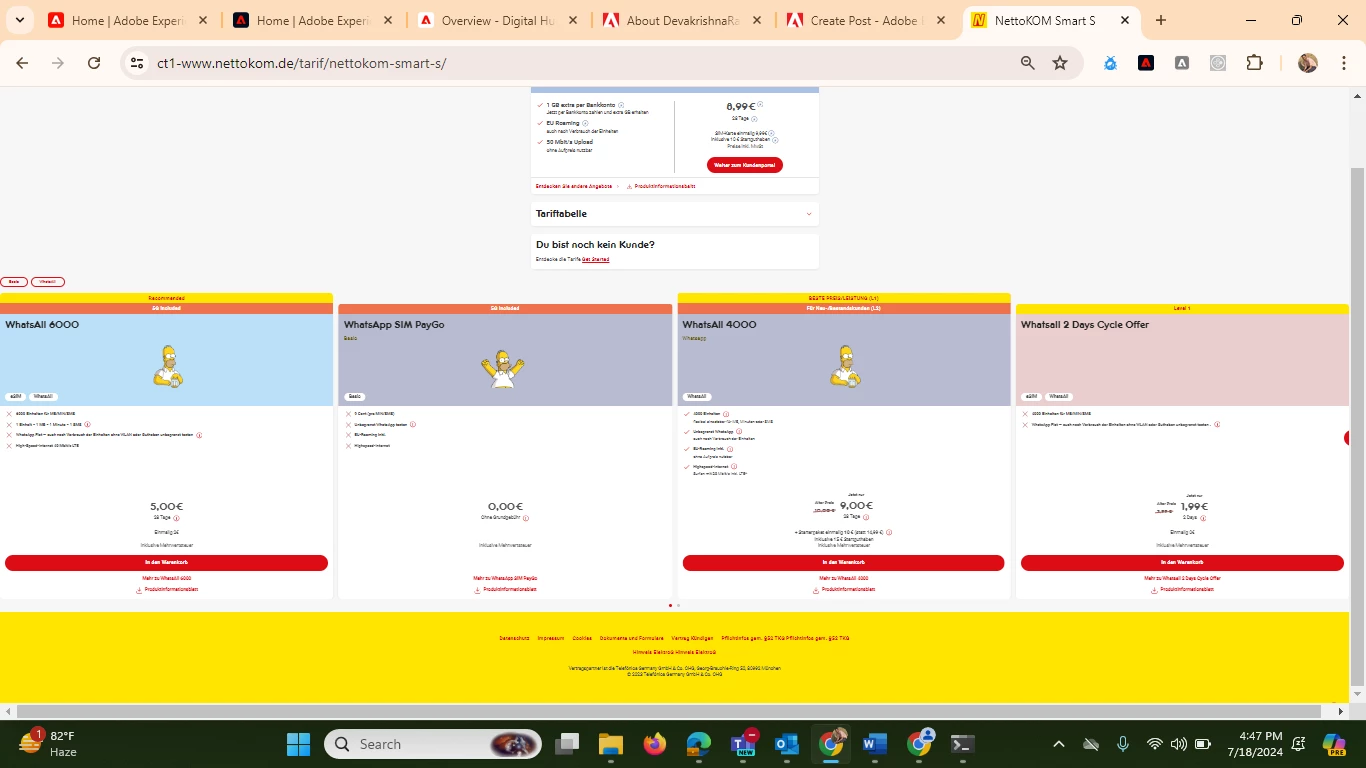The height and width of the screenshot is (768, 1366).
Task: Download Produktinformationsblatt for WhatsAll 4000
Action: coord(844,590)
